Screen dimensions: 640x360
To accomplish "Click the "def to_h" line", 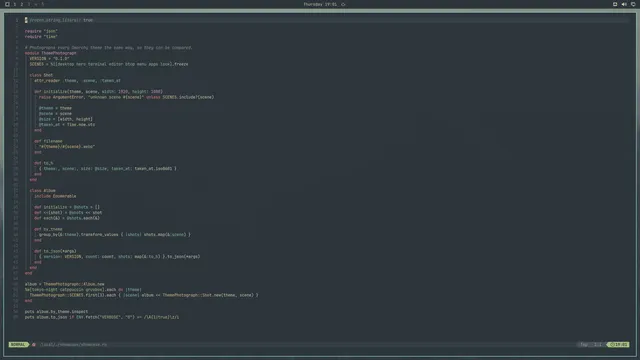I will [44, 163].
